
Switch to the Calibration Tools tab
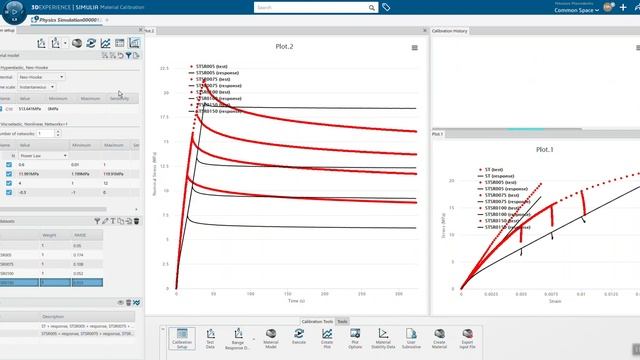[317, 322]
